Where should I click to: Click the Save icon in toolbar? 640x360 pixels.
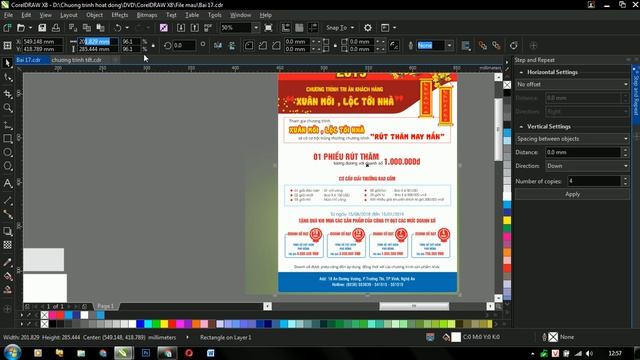point(42,28)
